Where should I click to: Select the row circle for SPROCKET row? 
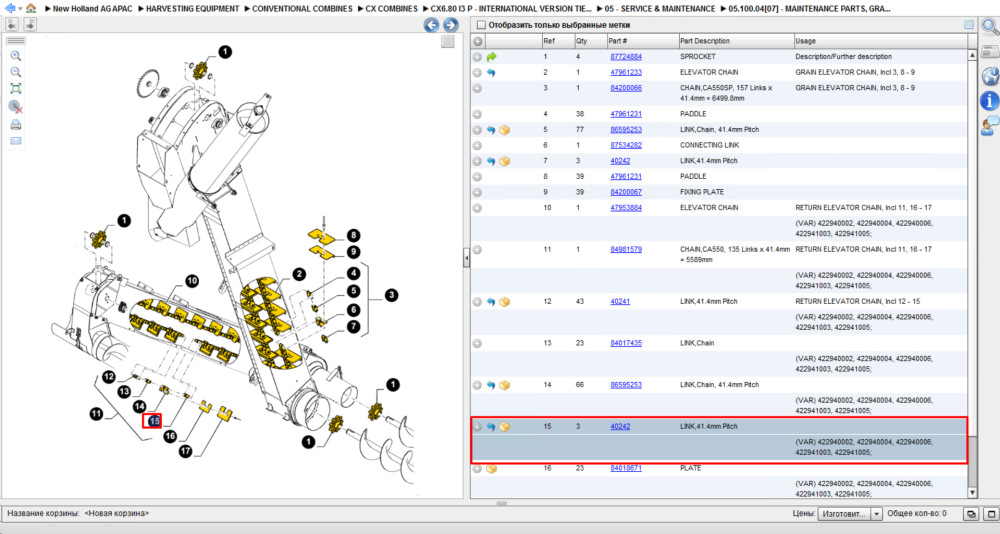click(x=477, y=57)
